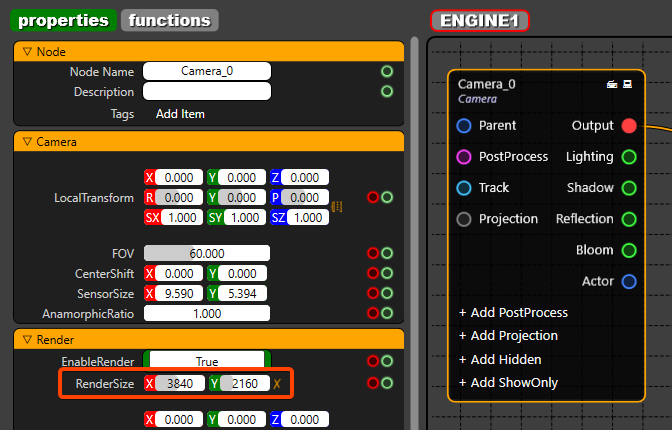The width and height of the screenshot is (672, 430).
Task: Open the ENGINE1 tab
Action: click(479, 20)
